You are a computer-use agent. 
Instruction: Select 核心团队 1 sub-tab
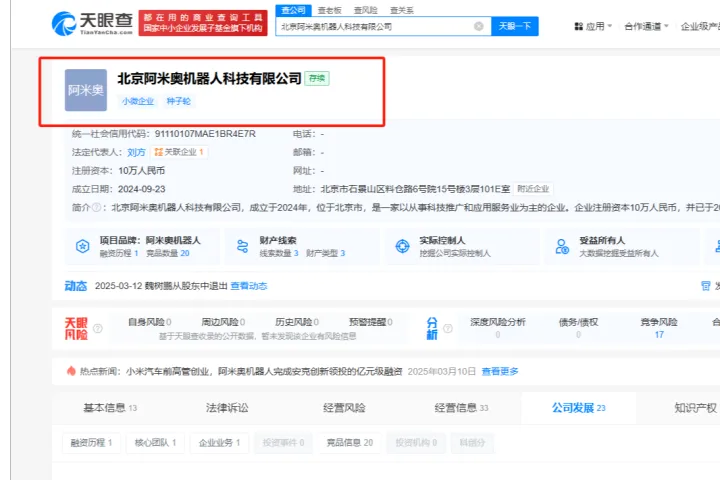pyautogui.click(x=155, y=443)
